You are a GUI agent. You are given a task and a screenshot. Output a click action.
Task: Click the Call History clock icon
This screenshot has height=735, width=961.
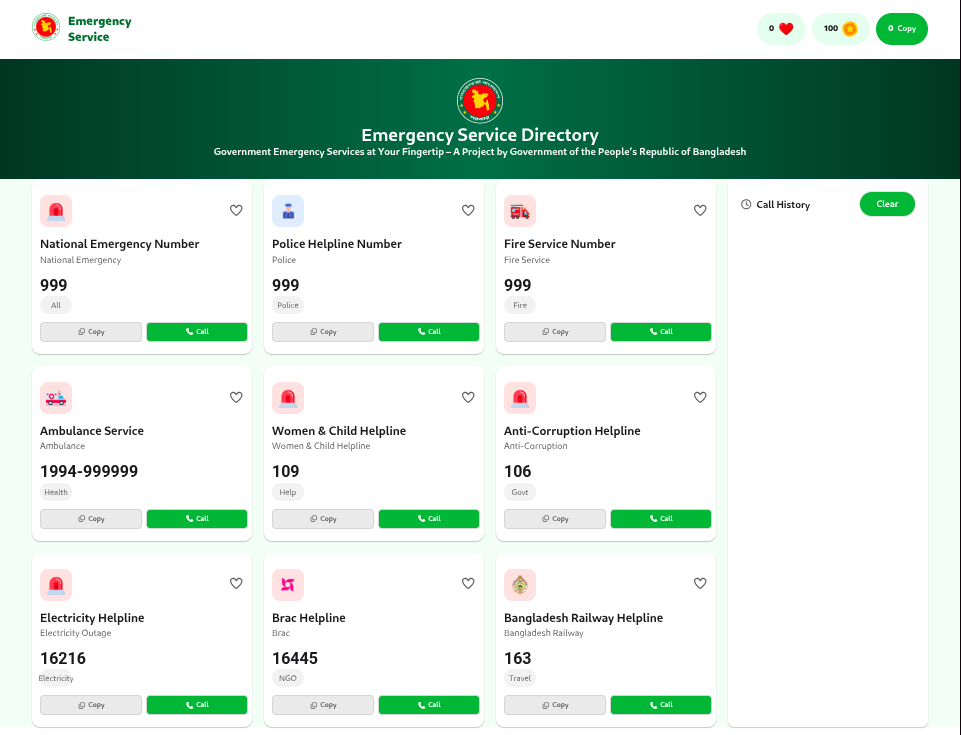pyautogui.click(x=746, y=205)
